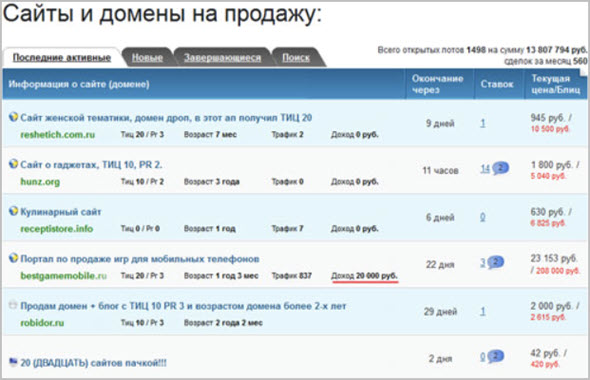
Task: Visit the domain bestgamemobile.ru
Action: [x=63, y=276]
